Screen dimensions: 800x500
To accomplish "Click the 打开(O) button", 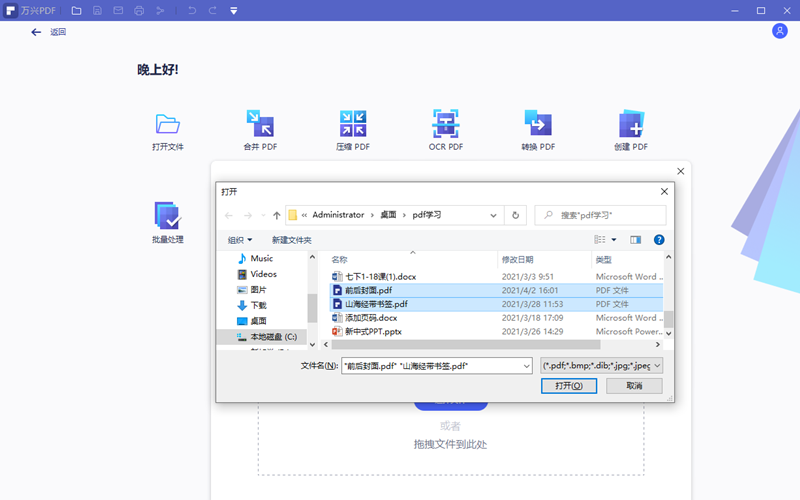I will coord(569,386).
